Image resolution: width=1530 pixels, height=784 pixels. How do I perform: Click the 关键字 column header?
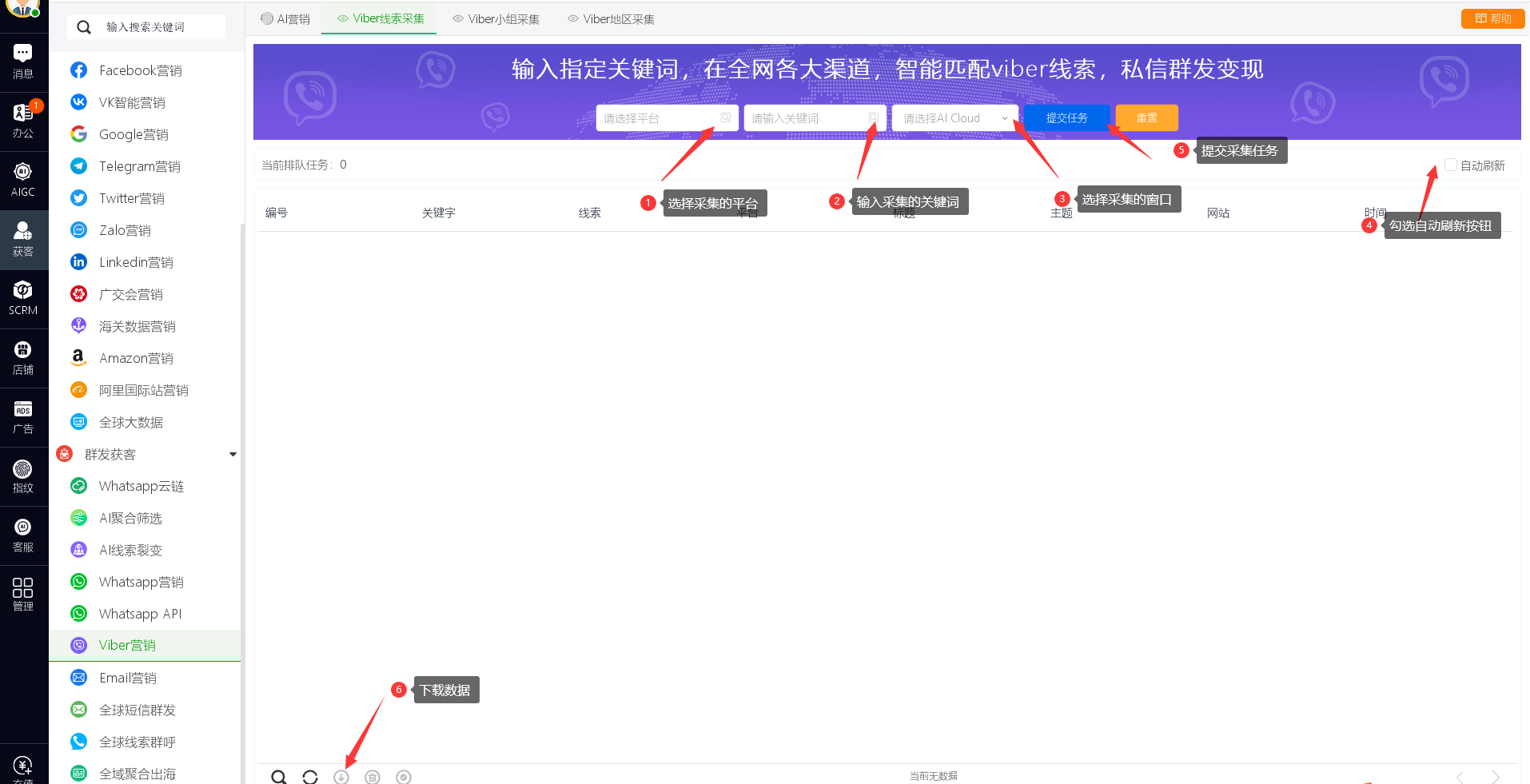coord(439,213)
